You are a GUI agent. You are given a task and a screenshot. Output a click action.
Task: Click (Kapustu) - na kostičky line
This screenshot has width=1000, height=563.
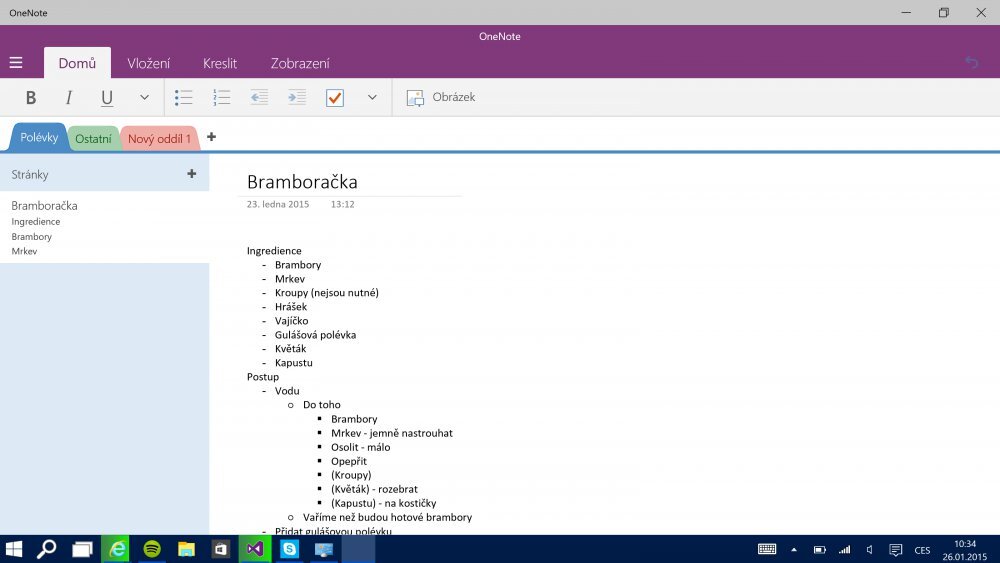click(383, 503)
